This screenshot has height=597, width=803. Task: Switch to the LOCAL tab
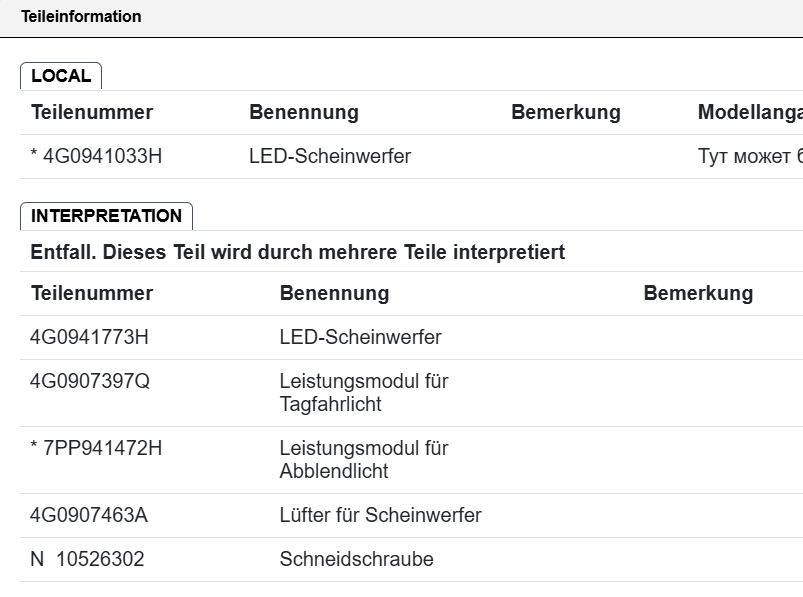(61, 76)
